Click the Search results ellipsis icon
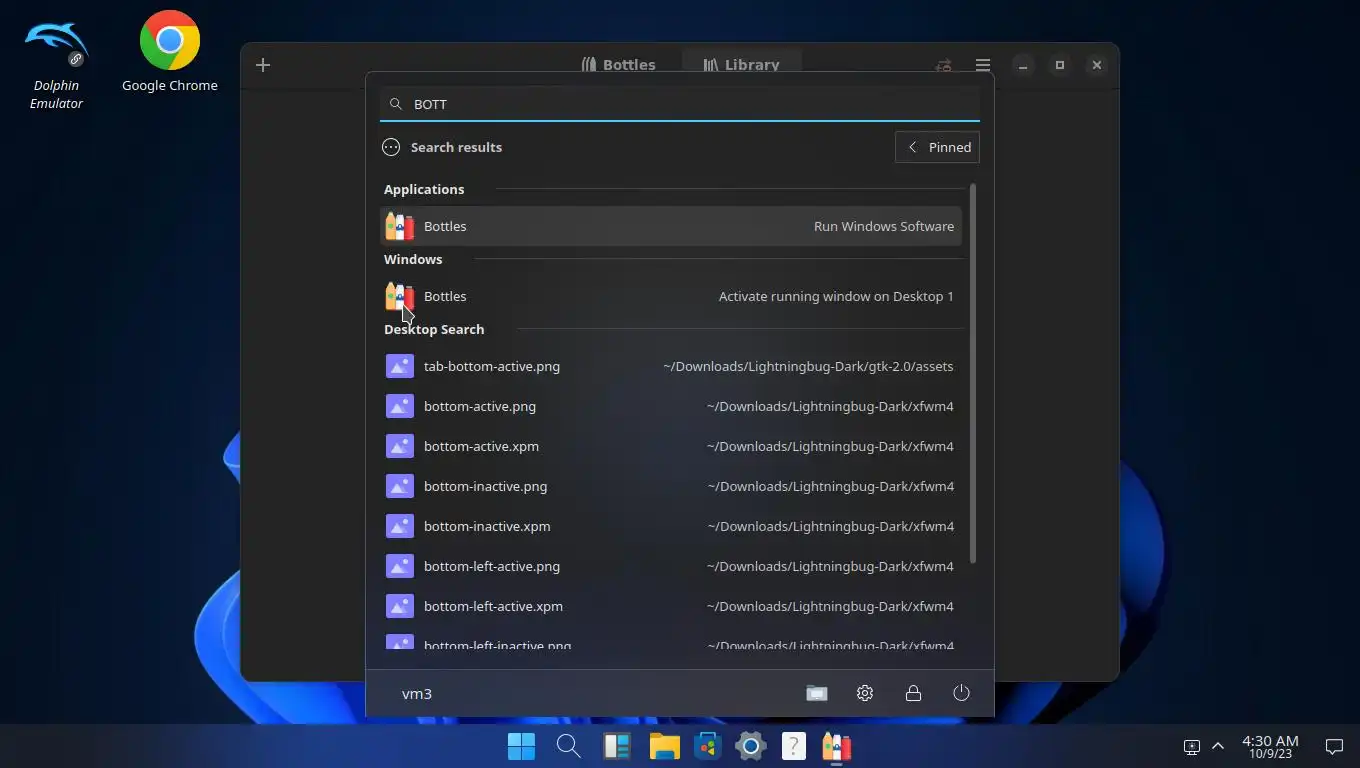Viewport: 1360px width, 768px height. (391, 147)
